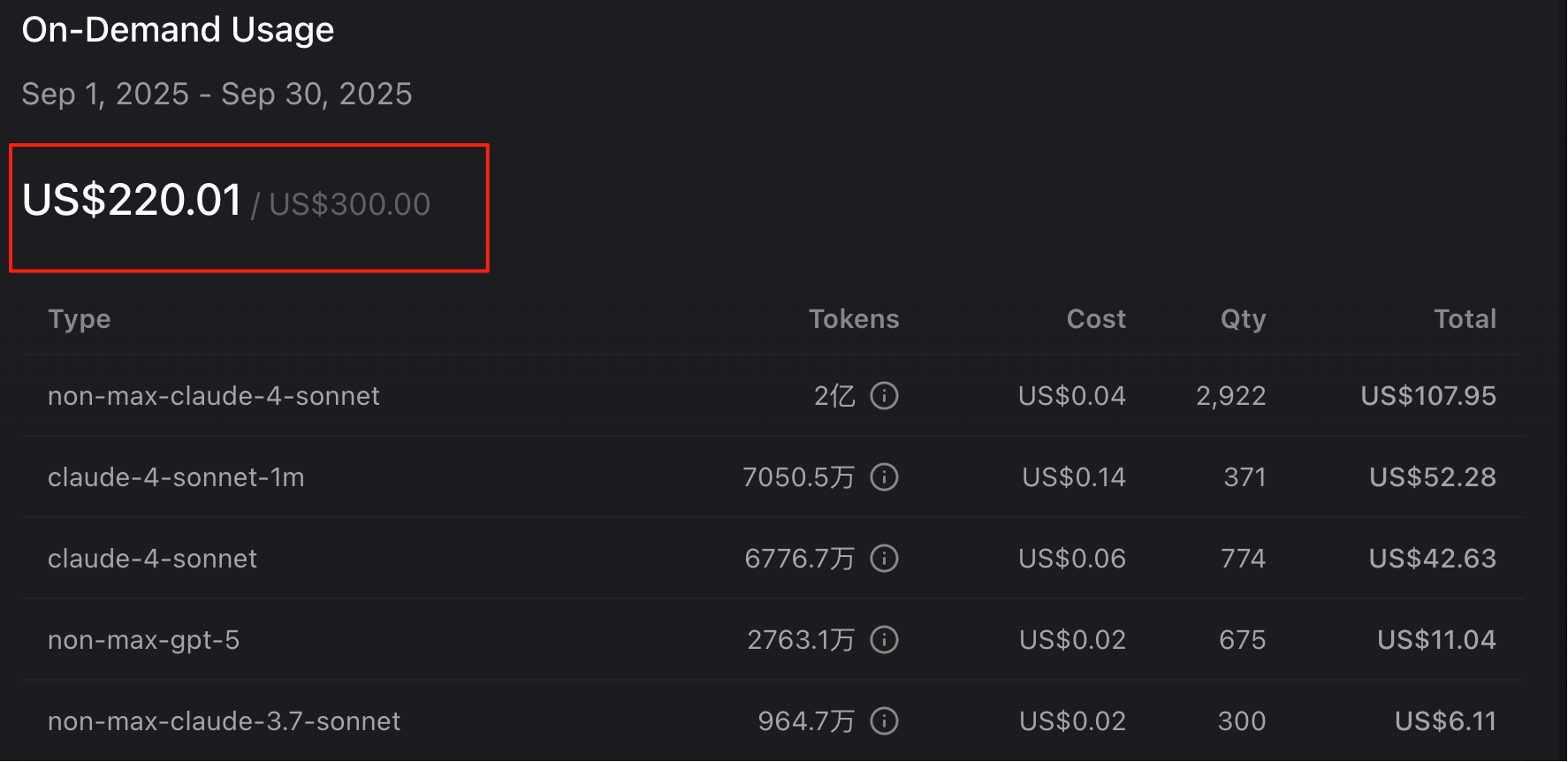Open token info for claude-4-sonnet row
The width and height of the screenshot is (1568, 762).
pos(884,559)
